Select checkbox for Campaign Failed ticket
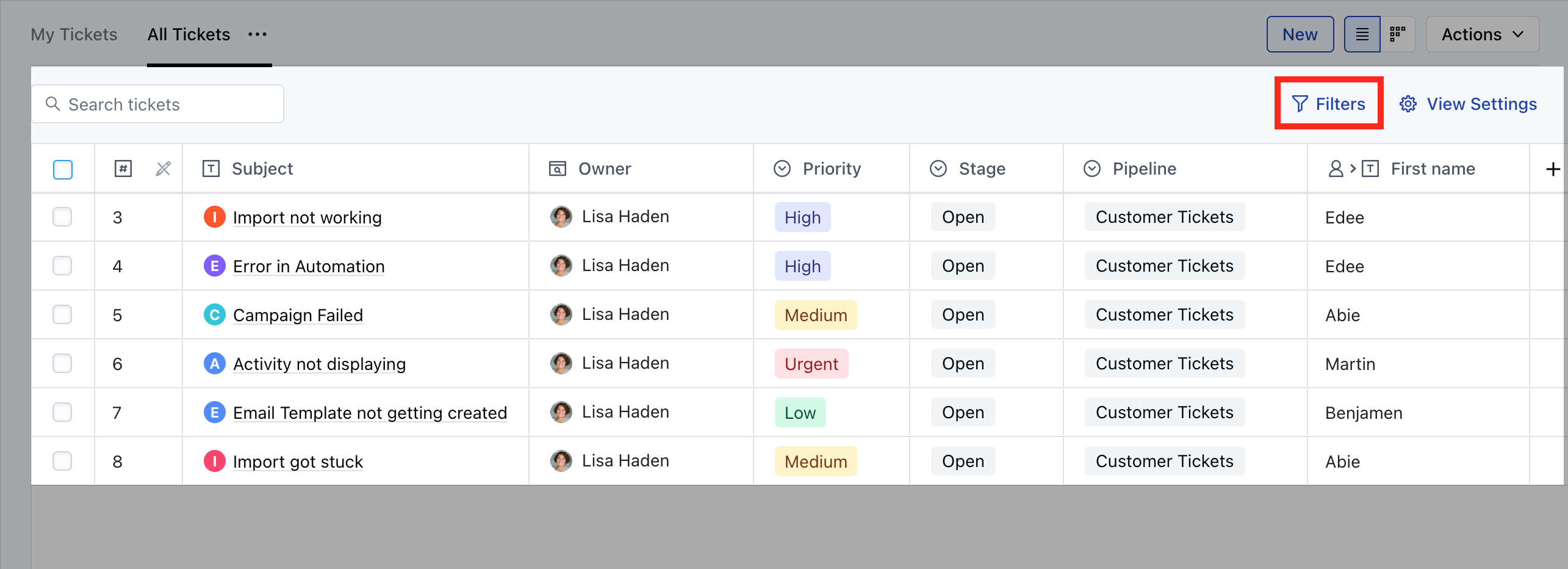 click(62, 315)
